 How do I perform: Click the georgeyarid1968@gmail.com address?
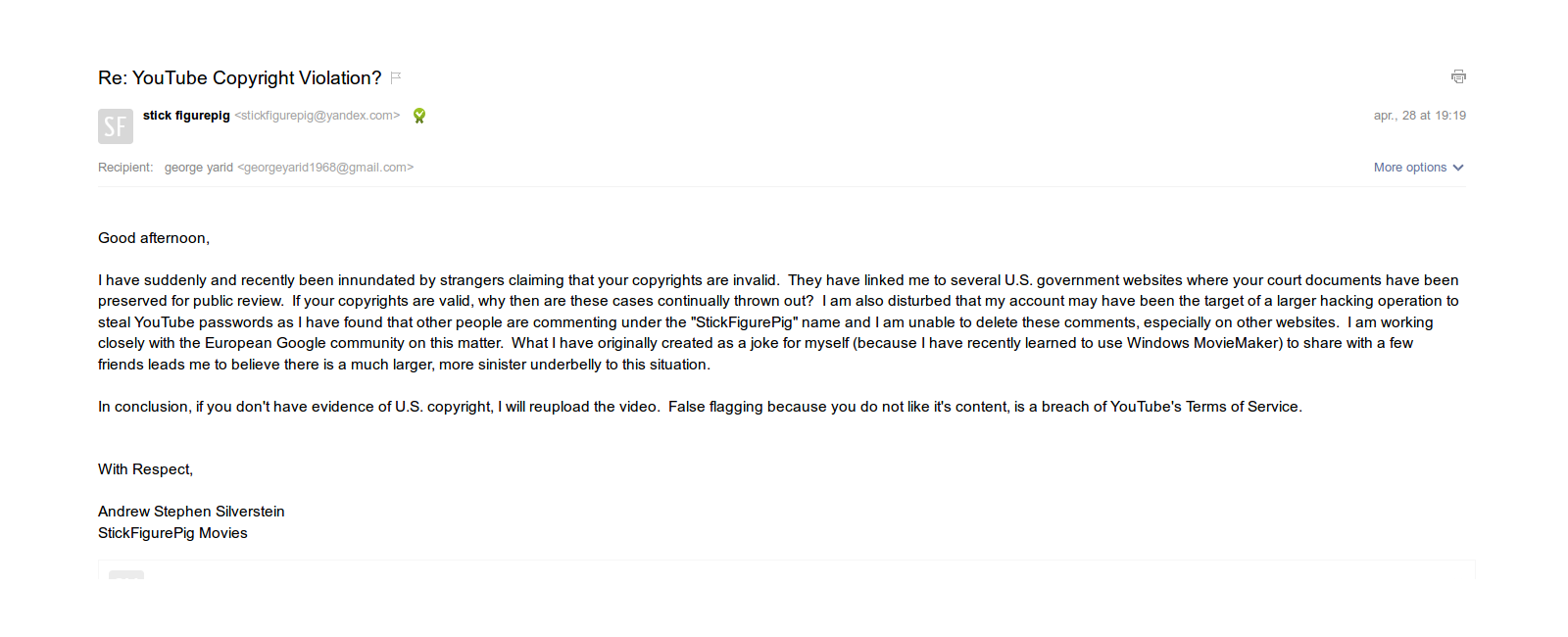[325, 168]
